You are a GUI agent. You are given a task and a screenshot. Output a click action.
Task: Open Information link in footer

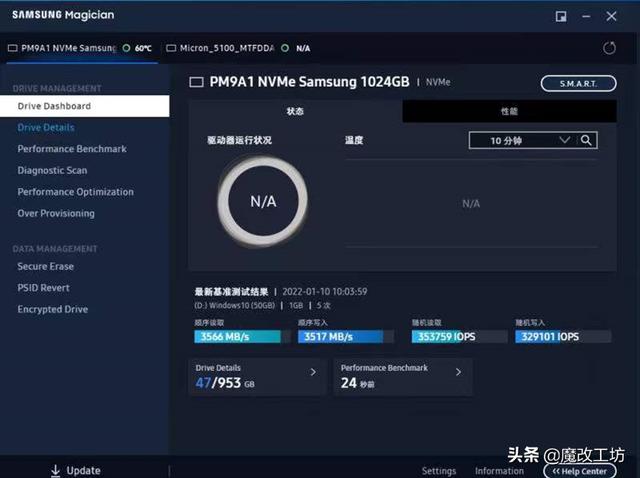tap(499, 471)
